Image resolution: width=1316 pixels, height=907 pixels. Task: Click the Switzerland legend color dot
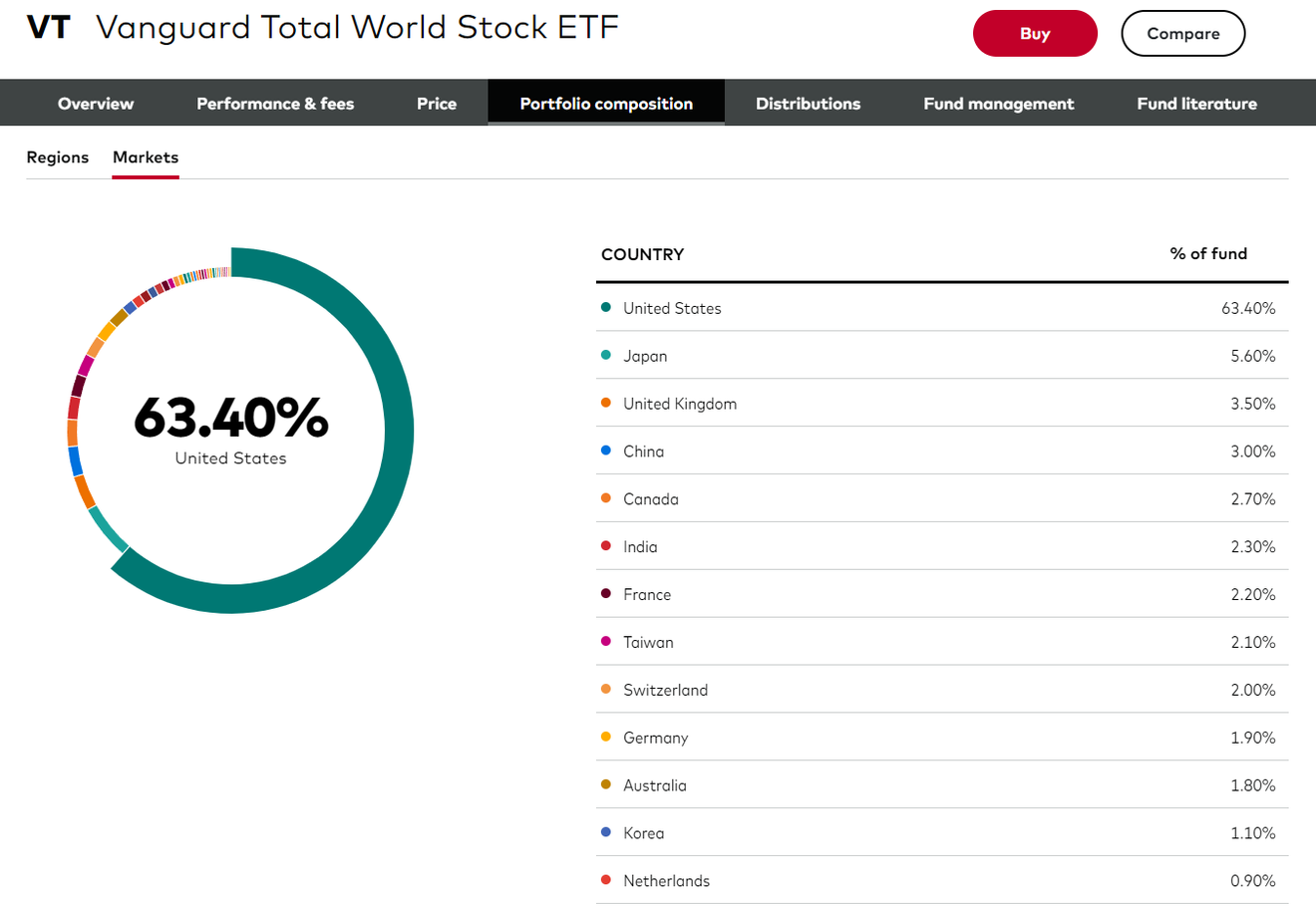point(606,689)
